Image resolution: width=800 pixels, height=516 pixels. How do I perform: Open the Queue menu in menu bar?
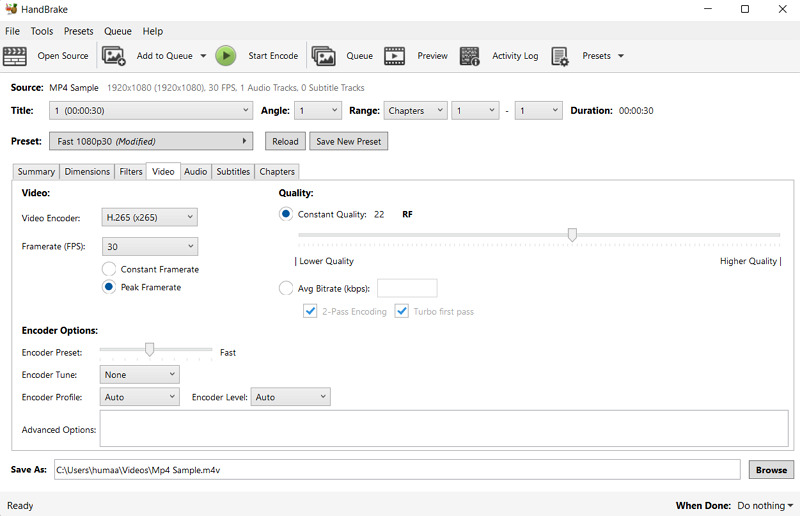pyautogui.click(x=118, y=31)
